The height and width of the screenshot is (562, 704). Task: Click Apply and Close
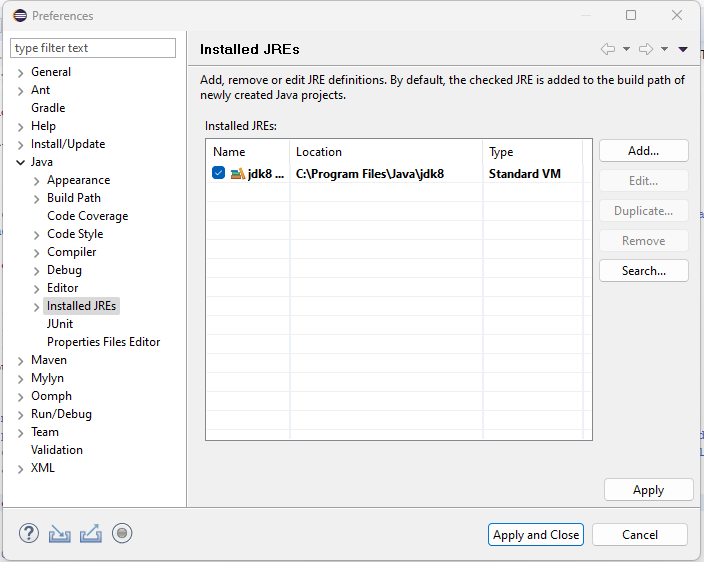(536, 535)
